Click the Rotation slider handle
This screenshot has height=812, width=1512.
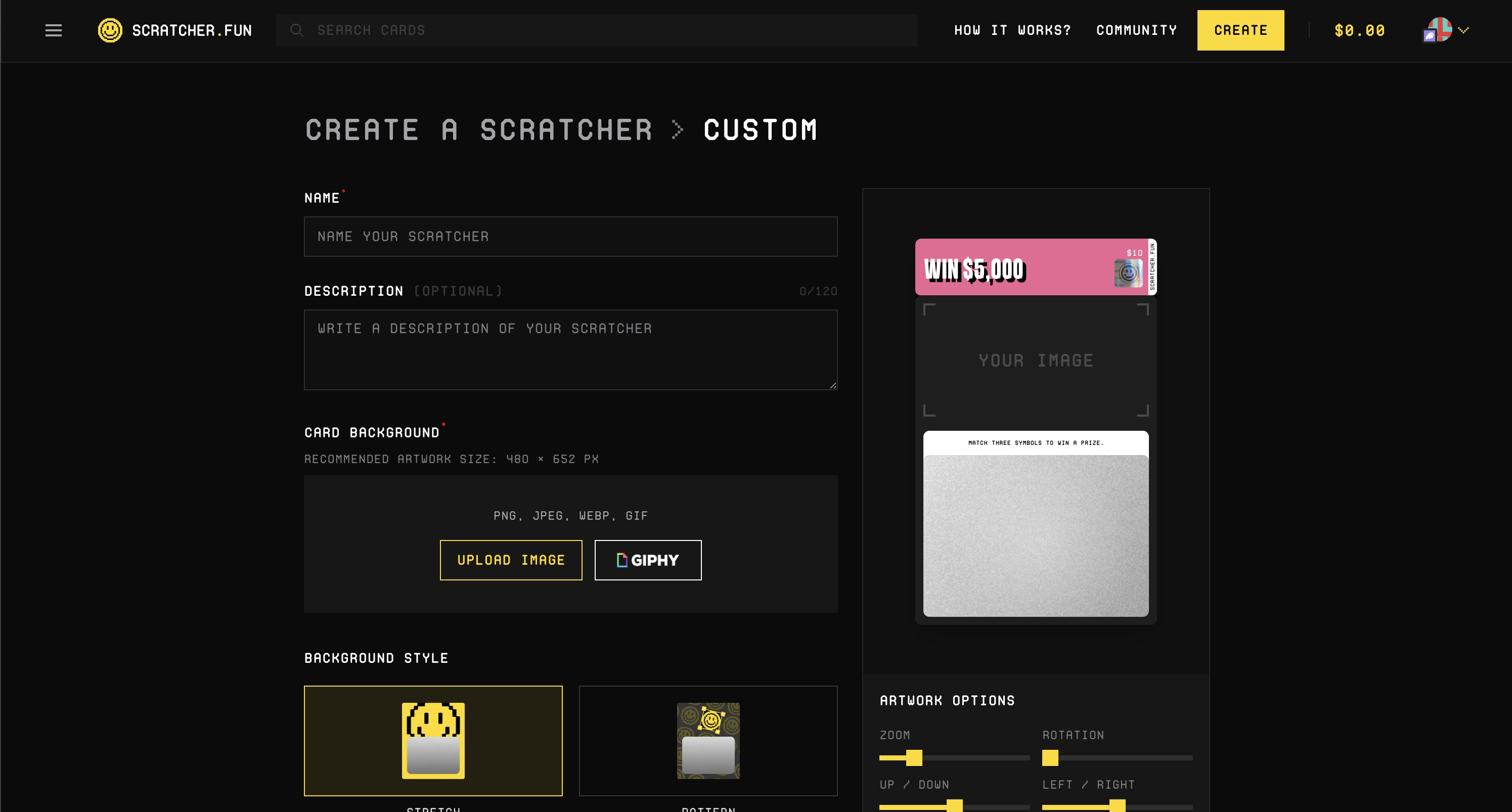(1050, 758)
